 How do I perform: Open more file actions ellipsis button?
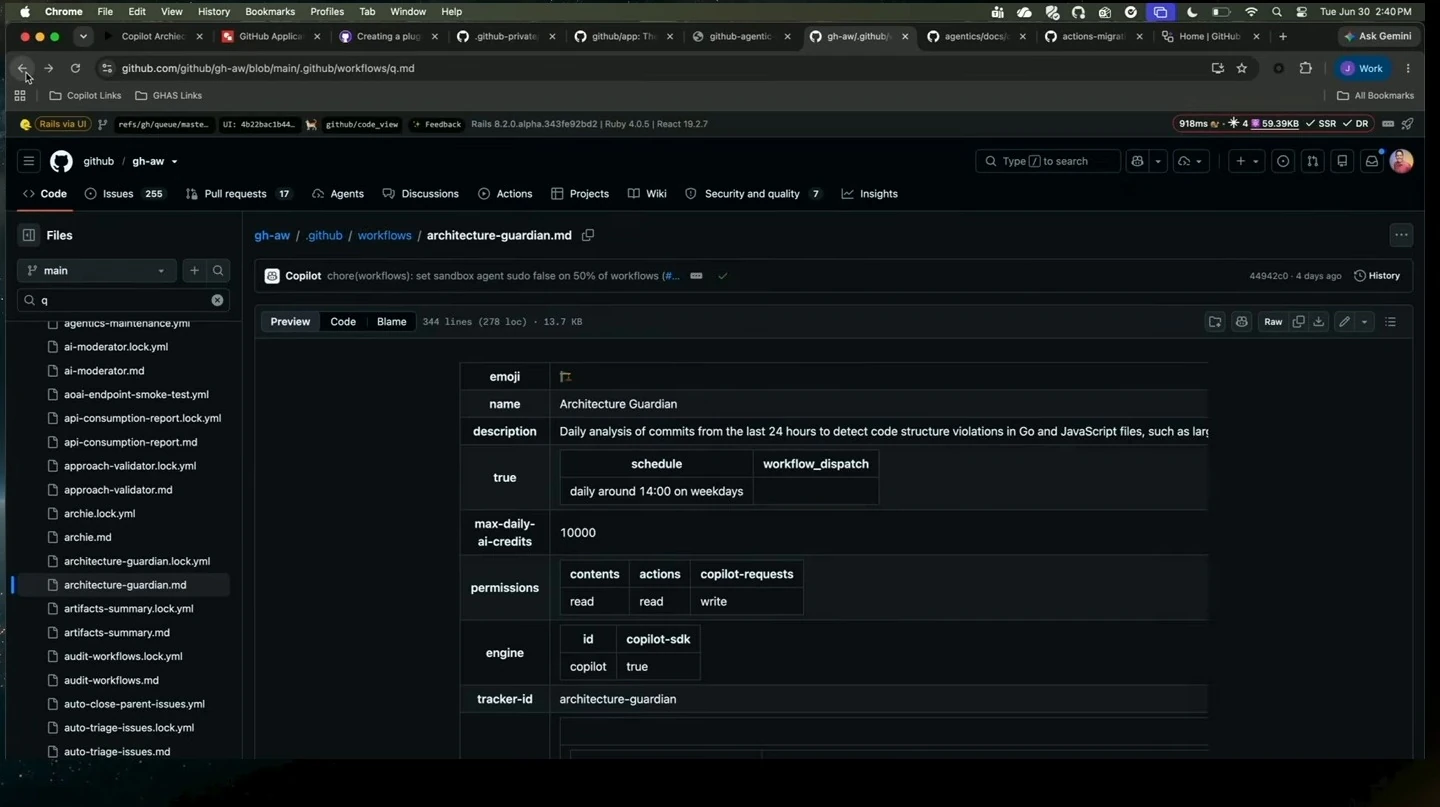(1401, 235)
